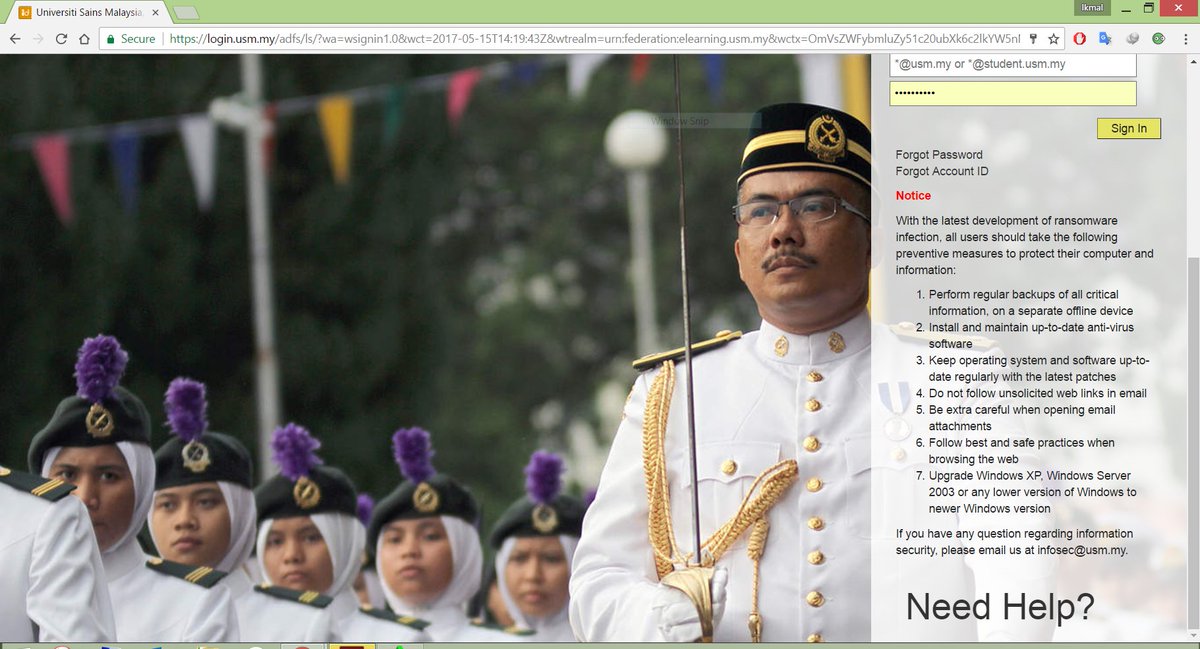This screenshot has width=1200, height=649.
Task: Open a new tab with the blank tab button
Action: [x=186, y=13]
